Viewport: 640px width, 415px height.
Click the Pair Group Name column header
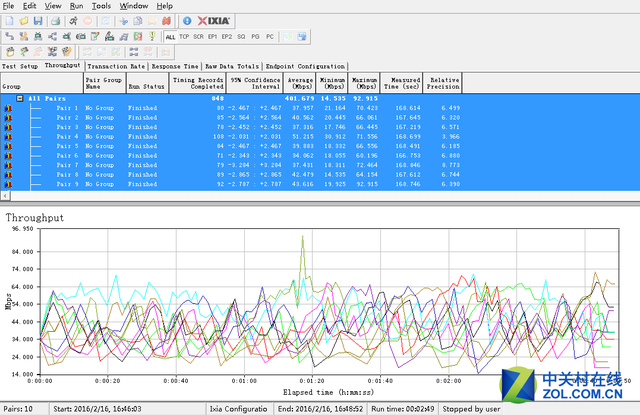(105, 83)
